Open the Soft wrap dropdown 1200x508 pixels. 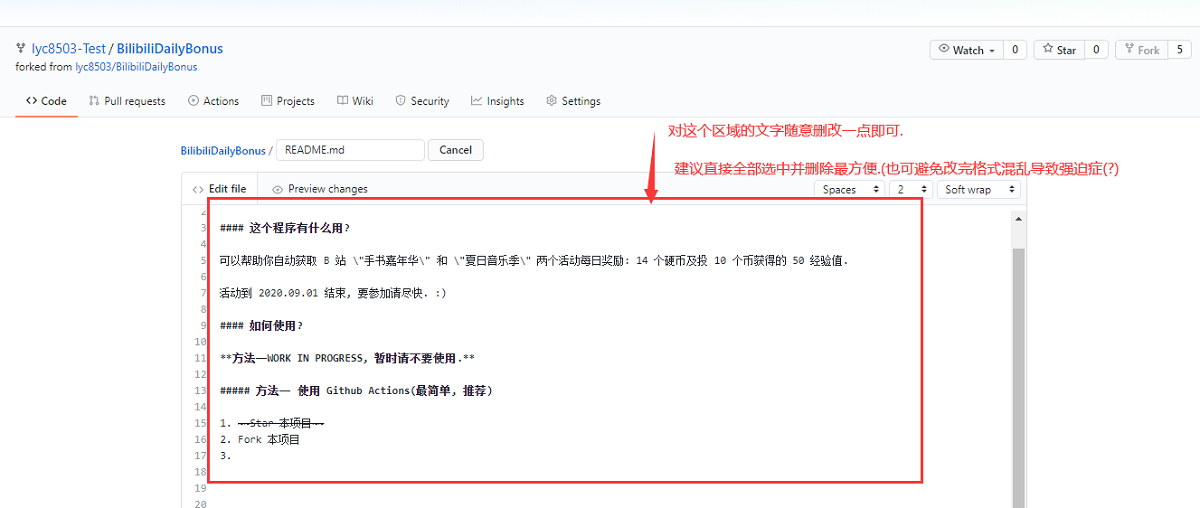(x=978, y=189)
